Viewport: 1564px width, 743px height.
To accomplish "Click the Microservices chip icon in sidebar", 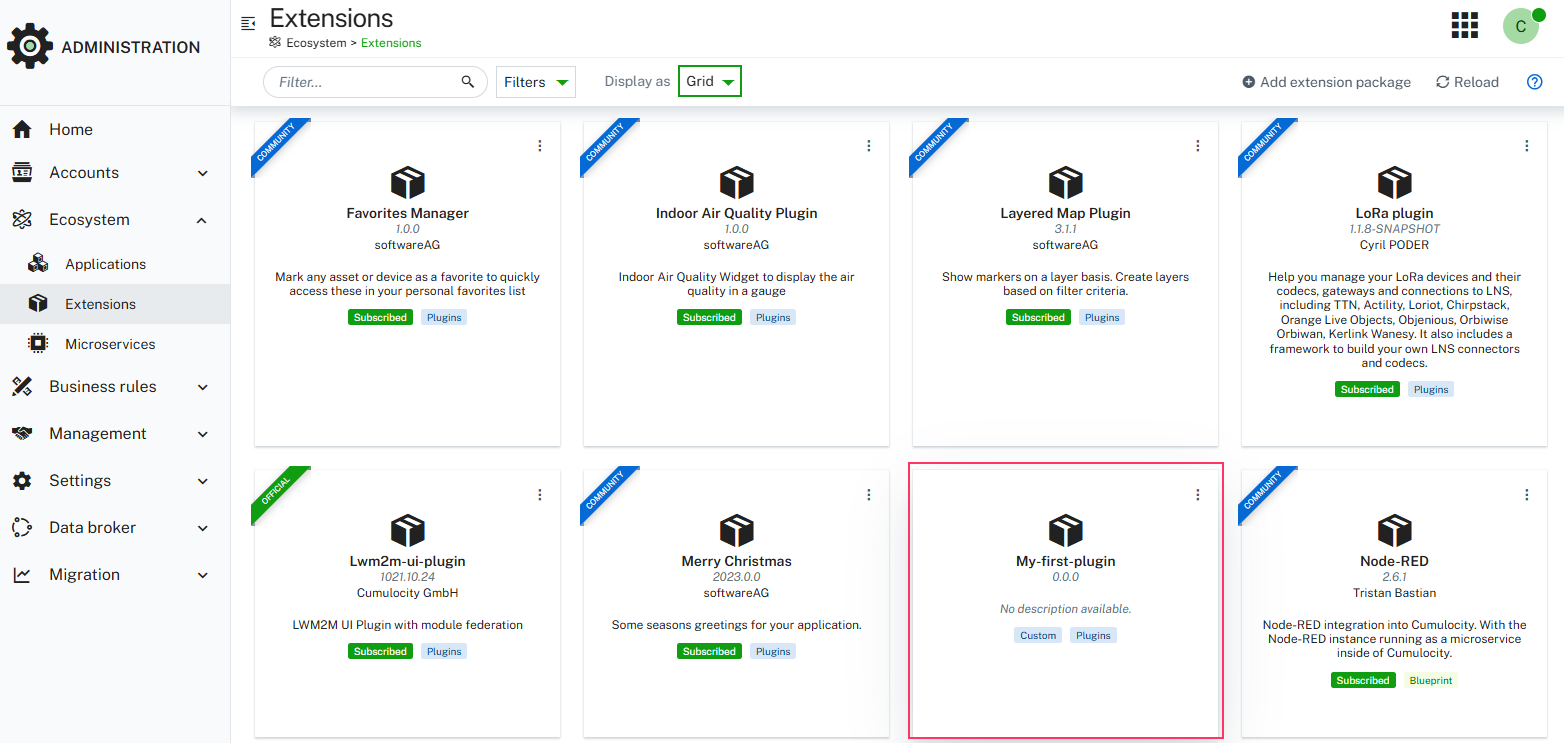I will [38, 344].
